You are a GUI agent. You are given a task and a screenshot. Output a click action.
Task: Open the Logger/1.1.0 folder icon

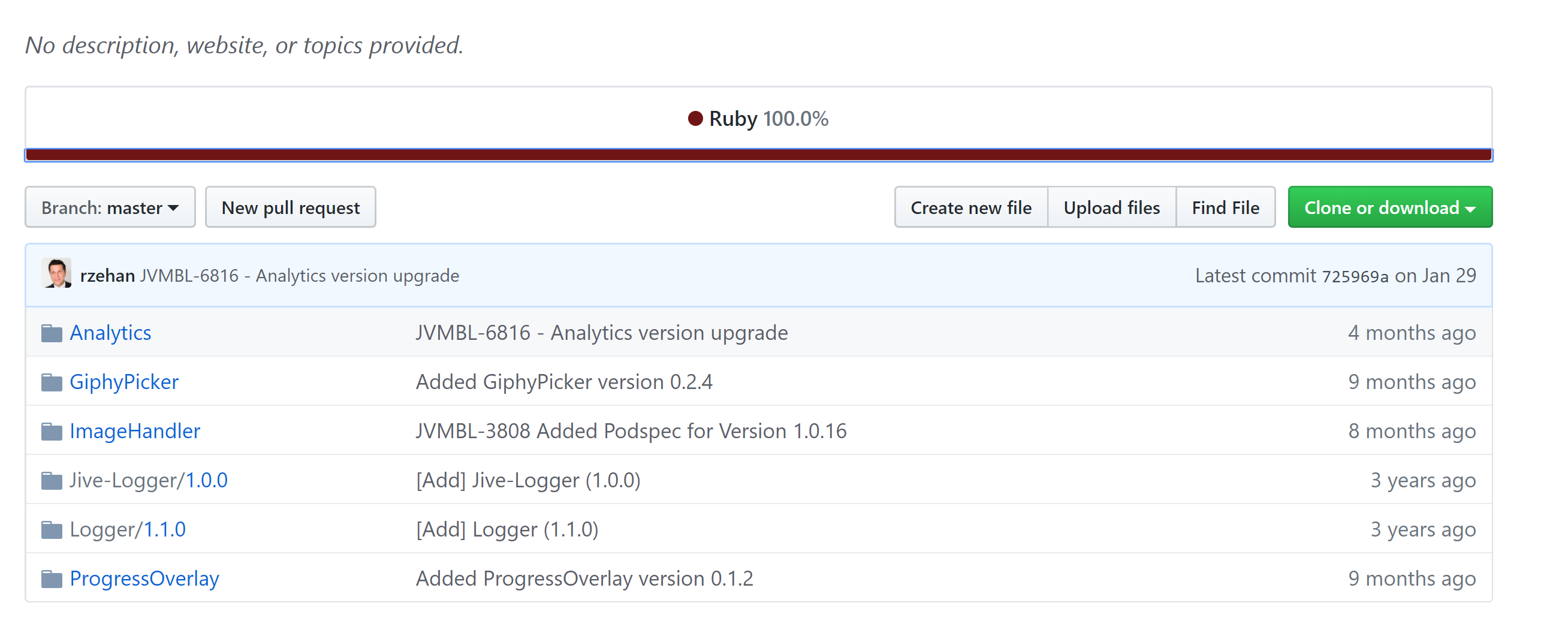51,529
